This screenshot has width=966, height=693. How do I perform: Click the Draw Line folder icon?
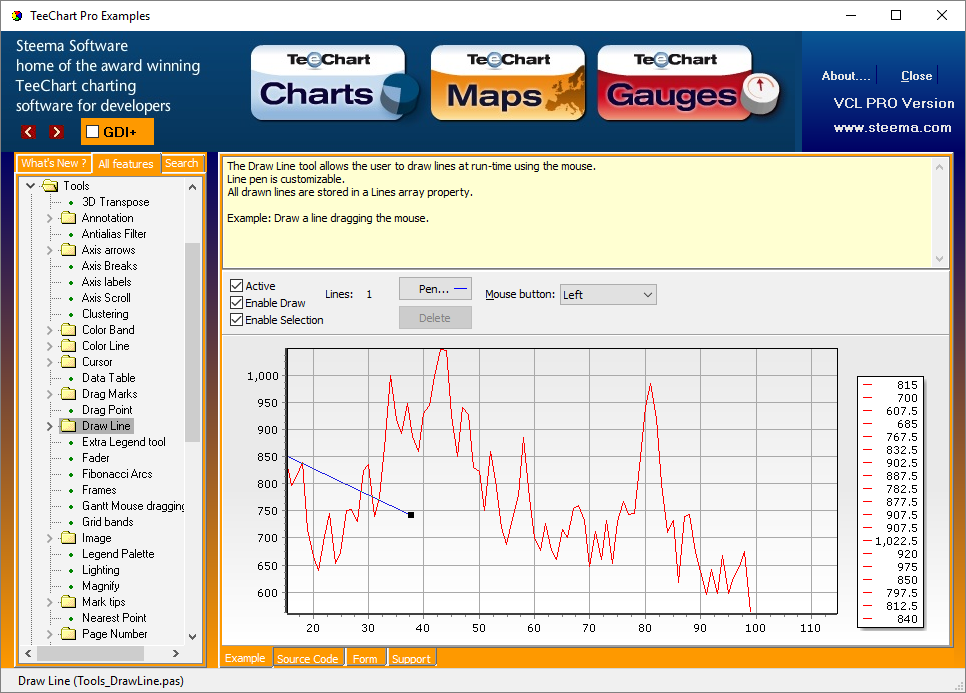tap(68, 426)
